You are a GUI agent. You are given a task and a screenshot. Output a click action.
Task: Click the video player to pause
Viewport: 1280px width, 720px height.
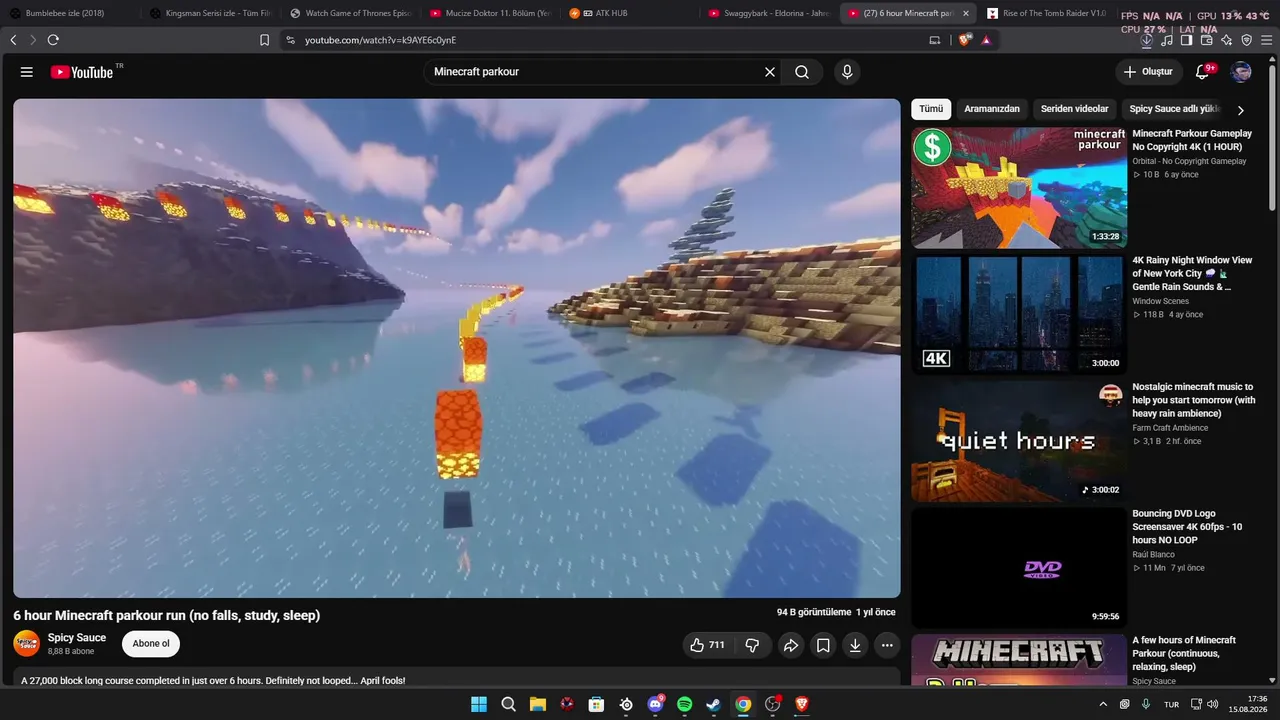point(457,348)
